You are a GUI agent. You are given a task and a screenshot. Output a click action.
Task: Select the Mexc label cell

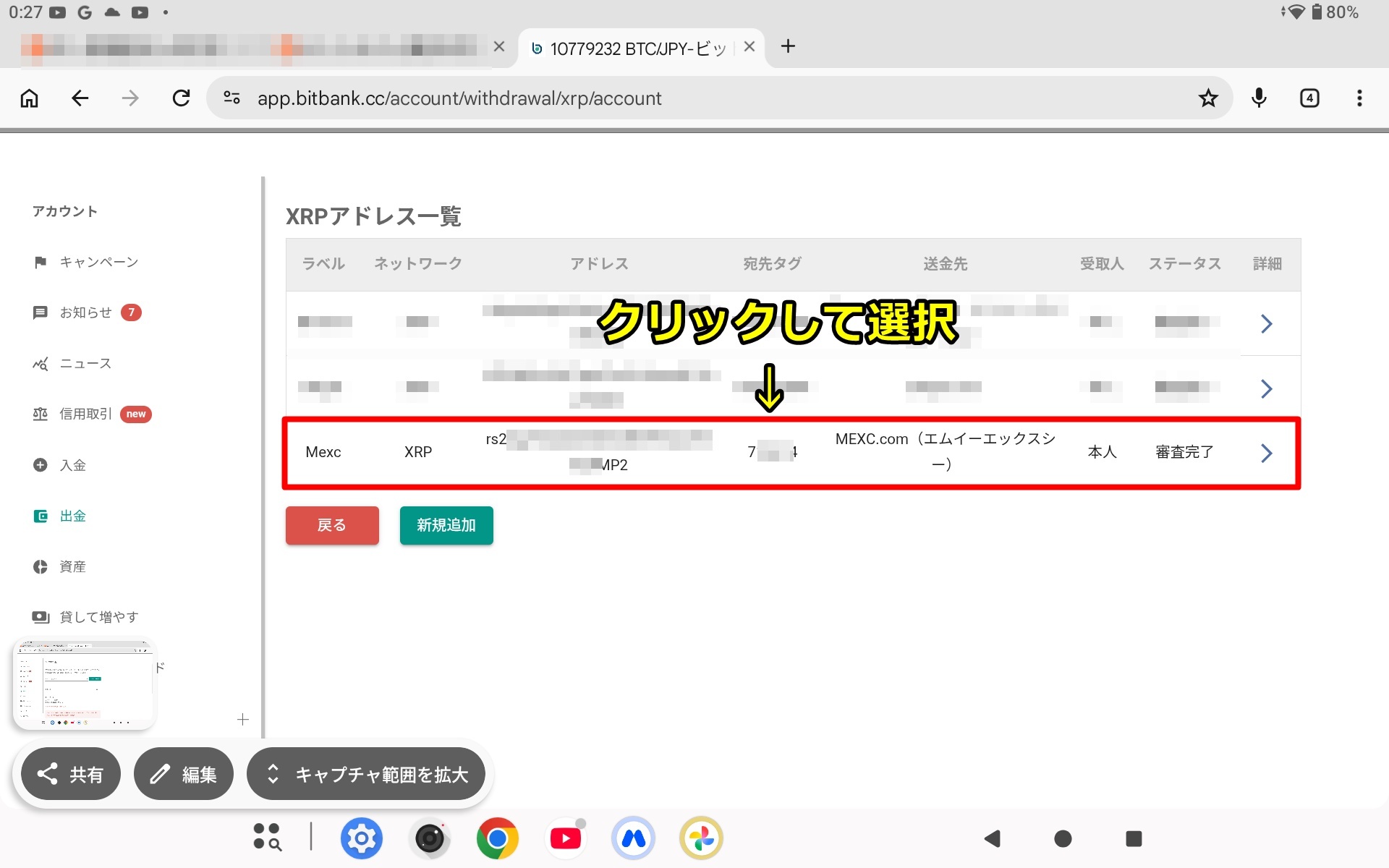tap(323, 452)
